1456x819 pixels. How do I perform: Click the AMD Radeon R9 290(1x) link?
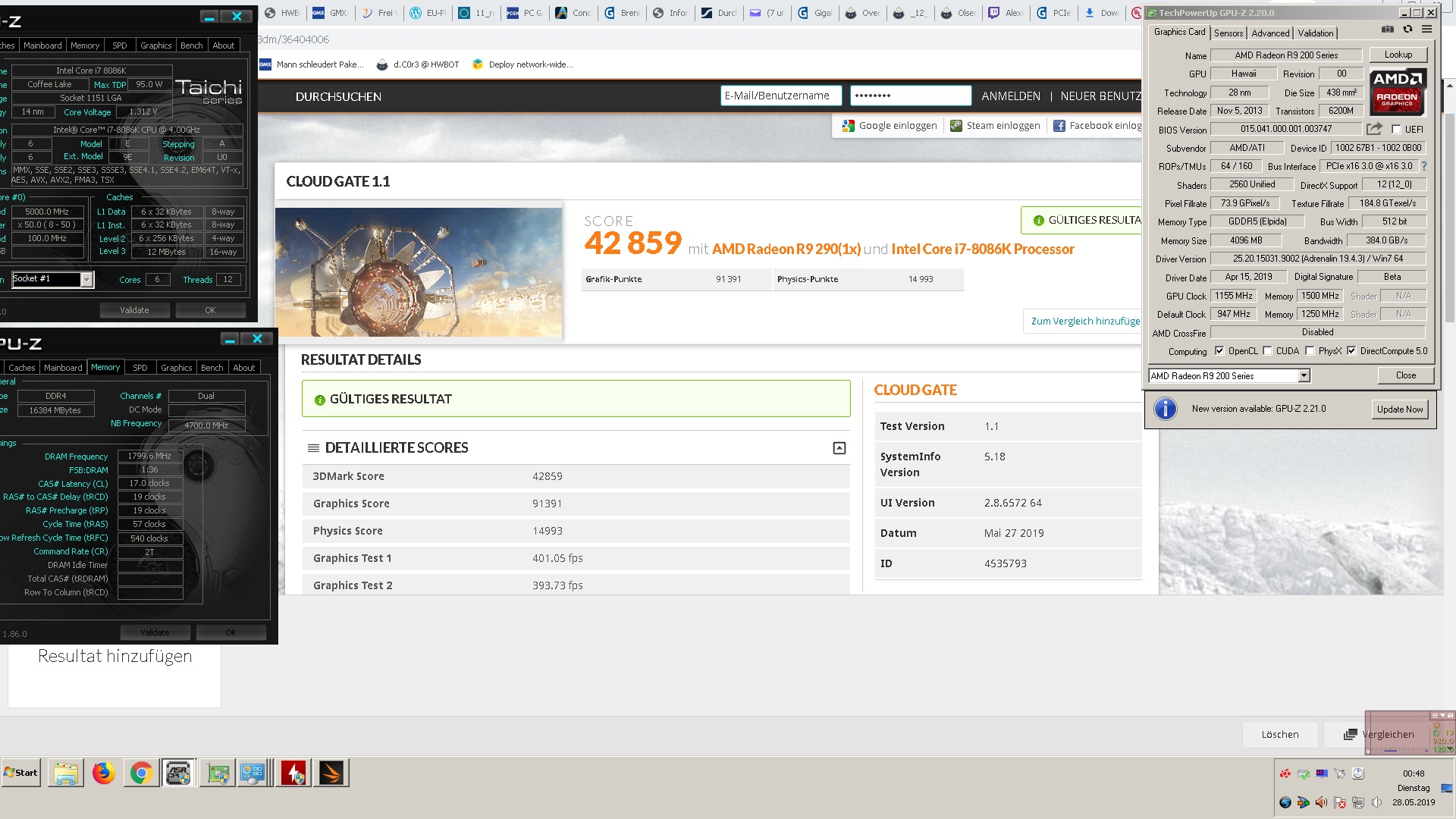click(x=786, y=249)
